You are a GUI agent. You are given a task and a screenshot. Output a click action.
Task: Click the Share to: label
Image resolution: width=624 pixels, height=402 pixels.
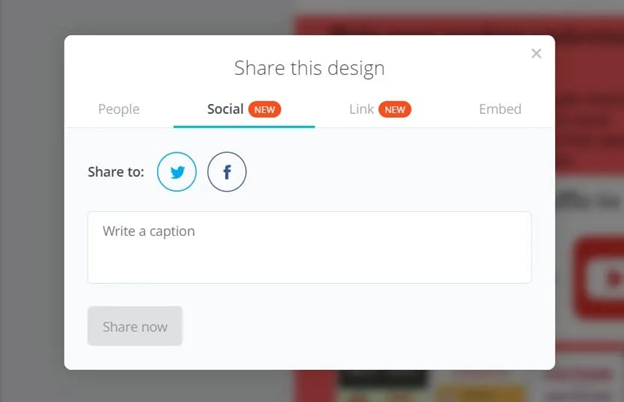coord(116,172)
